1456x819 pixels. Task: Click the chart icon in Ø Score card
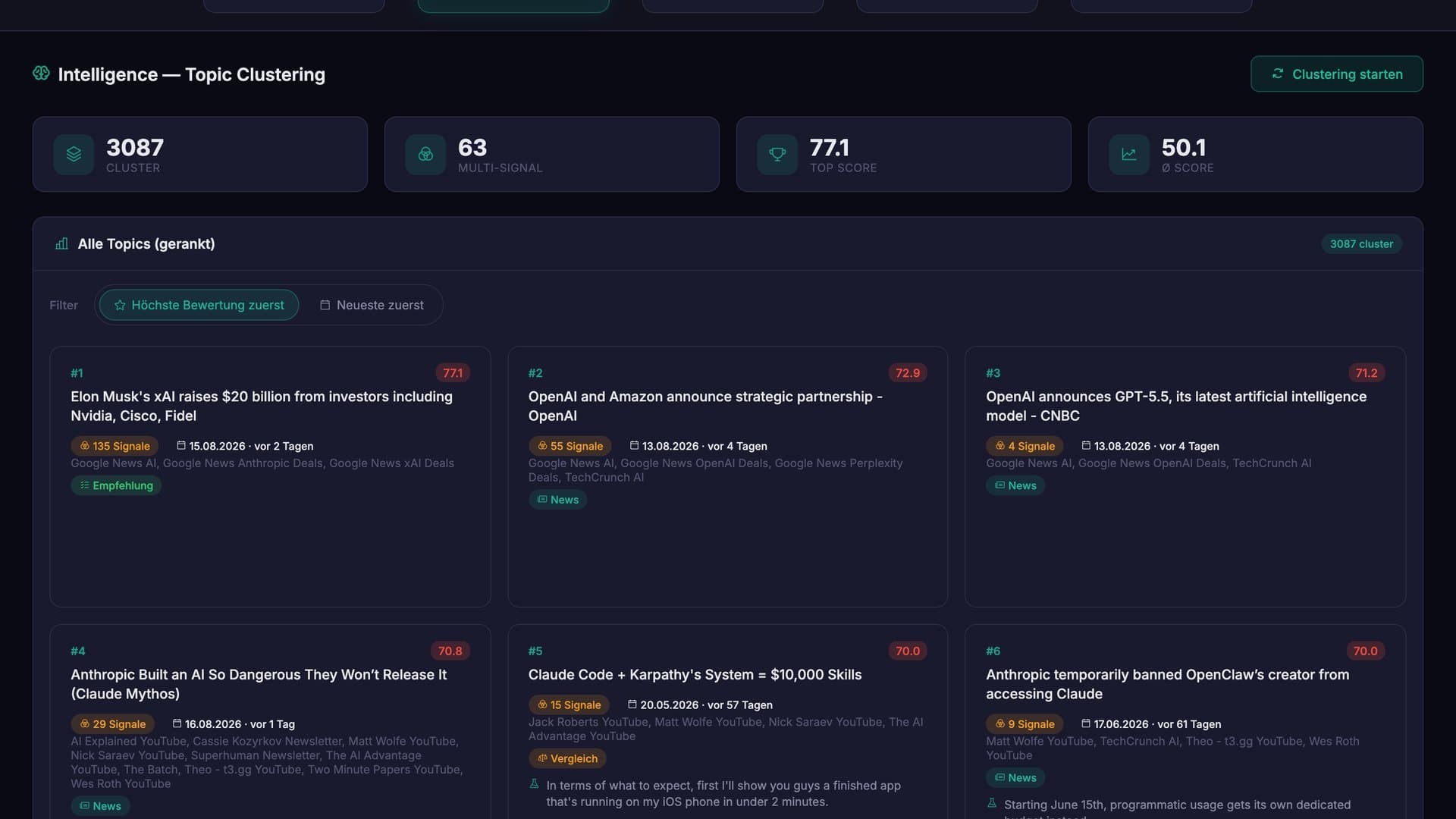point(1129,155)
